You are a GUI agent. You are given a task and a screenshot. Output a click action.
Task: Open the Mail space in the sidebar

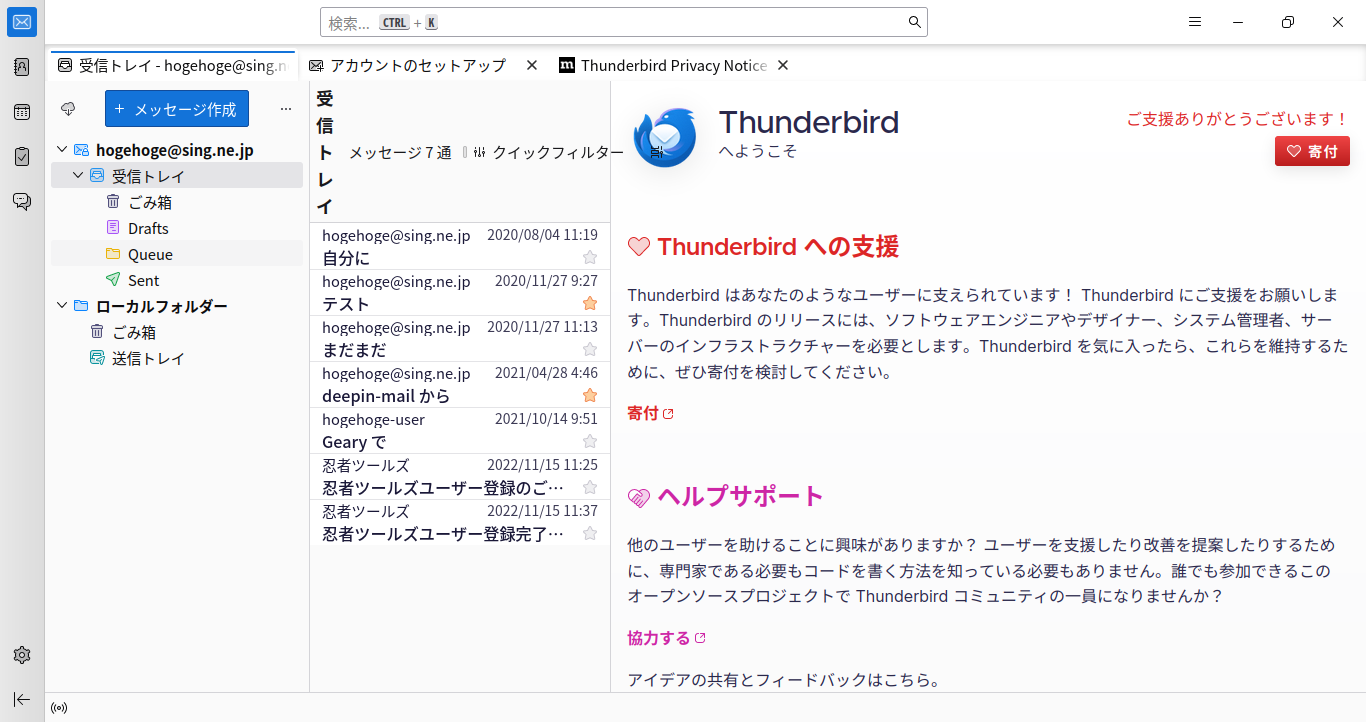coord(22,22)
